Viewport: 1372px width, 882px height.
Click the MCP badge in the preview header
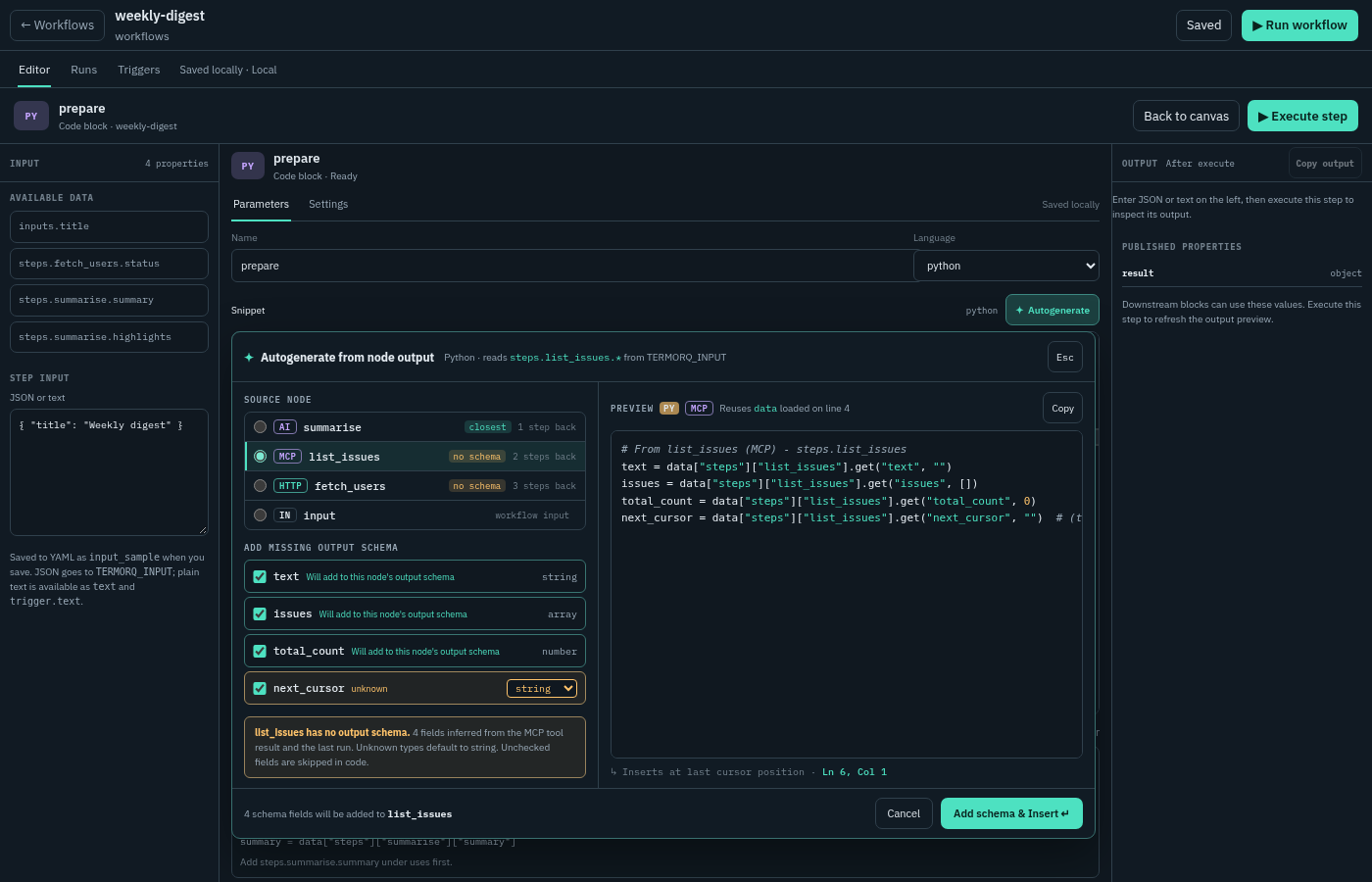699,409
